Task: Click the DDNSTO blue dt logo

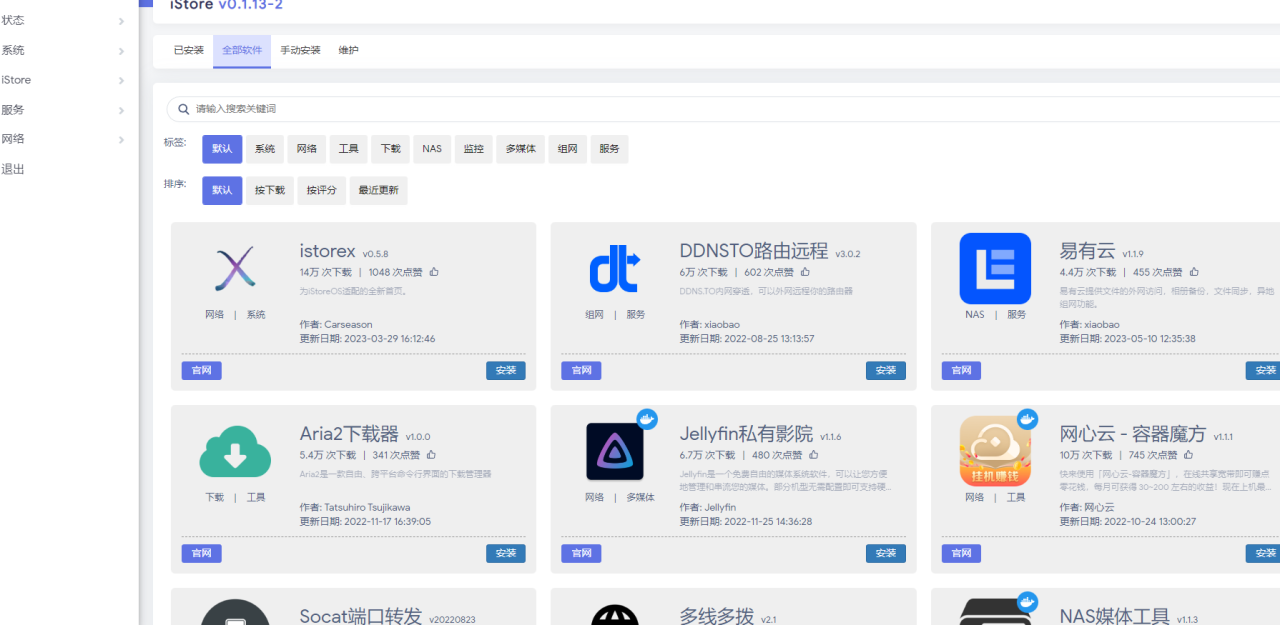Action: coord(615,269)
